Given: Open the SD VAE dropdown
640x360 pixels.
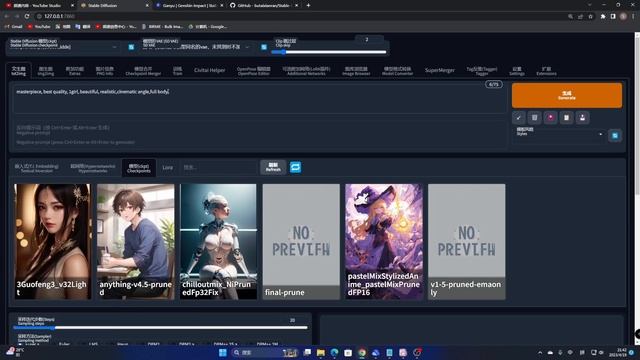Looking at the screenshot, I should [197, 47].
